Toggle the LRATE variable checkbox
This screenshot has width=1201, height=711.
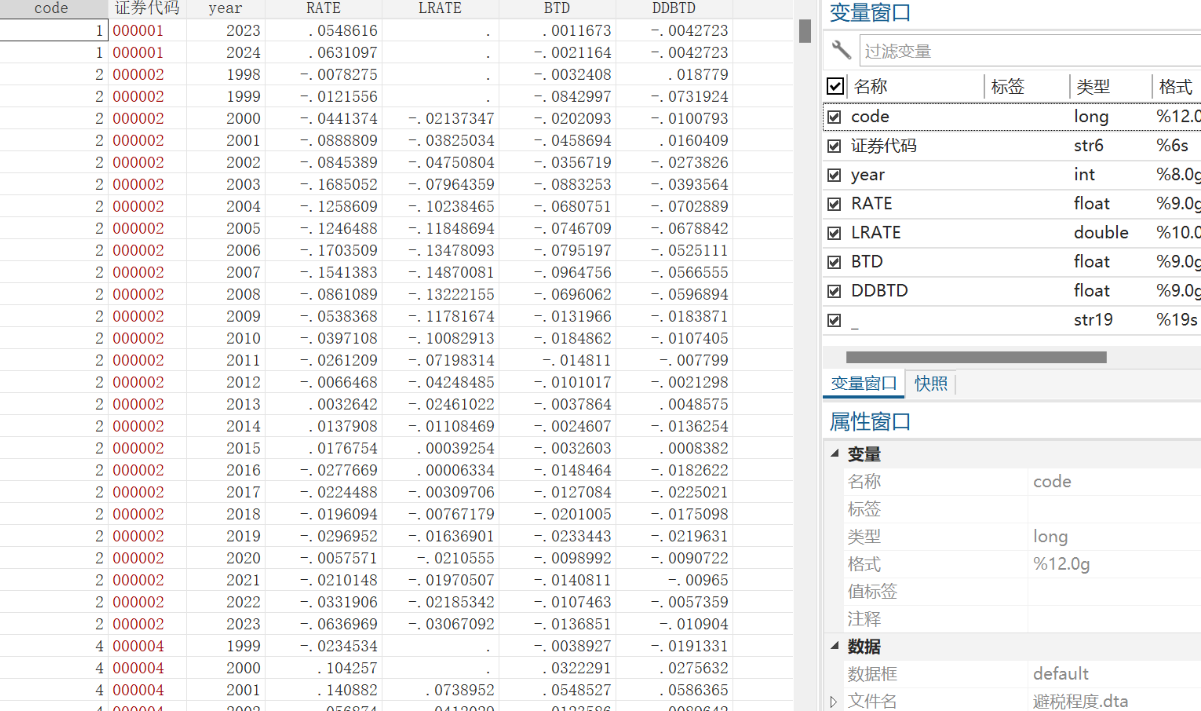click(x=834, y=233)
